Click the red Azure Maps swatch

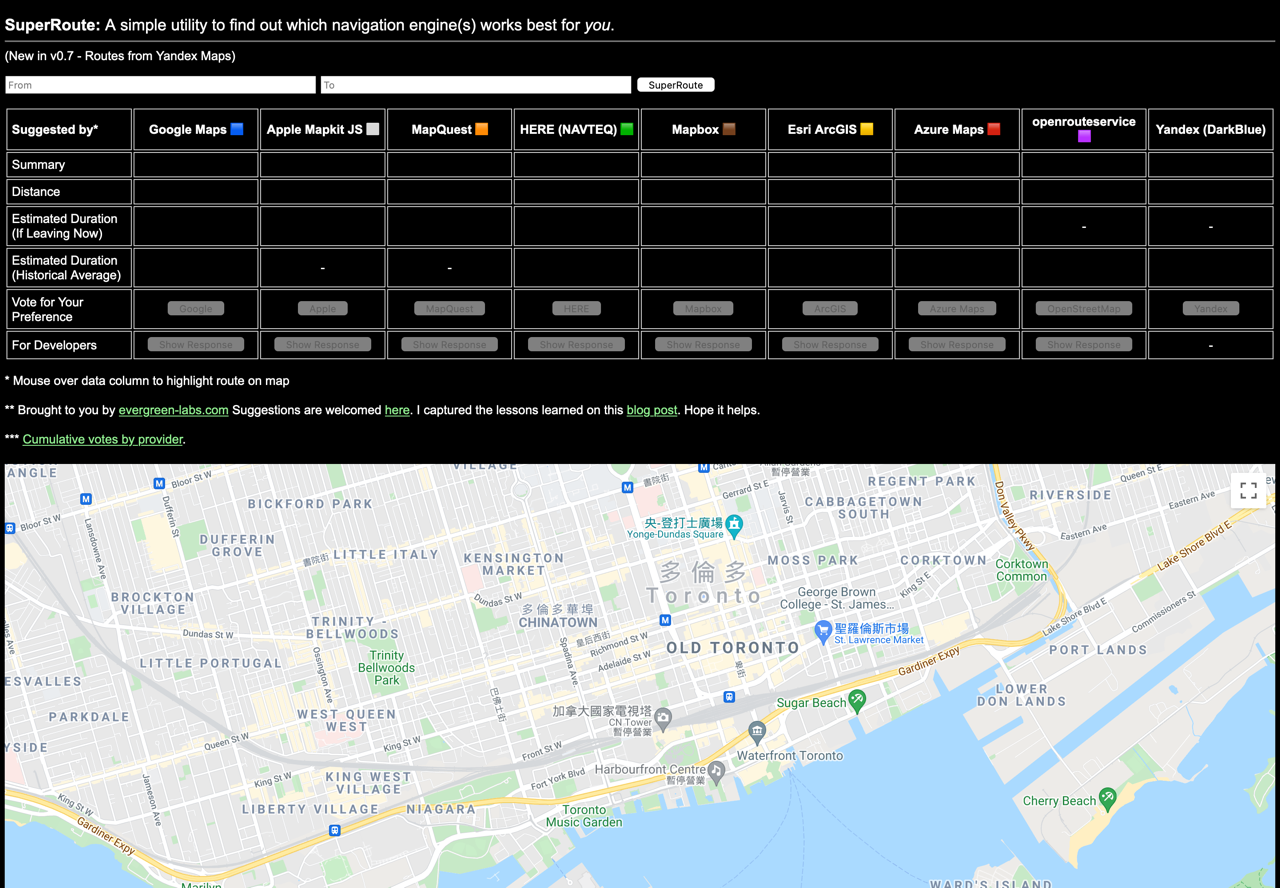[994, 129]
